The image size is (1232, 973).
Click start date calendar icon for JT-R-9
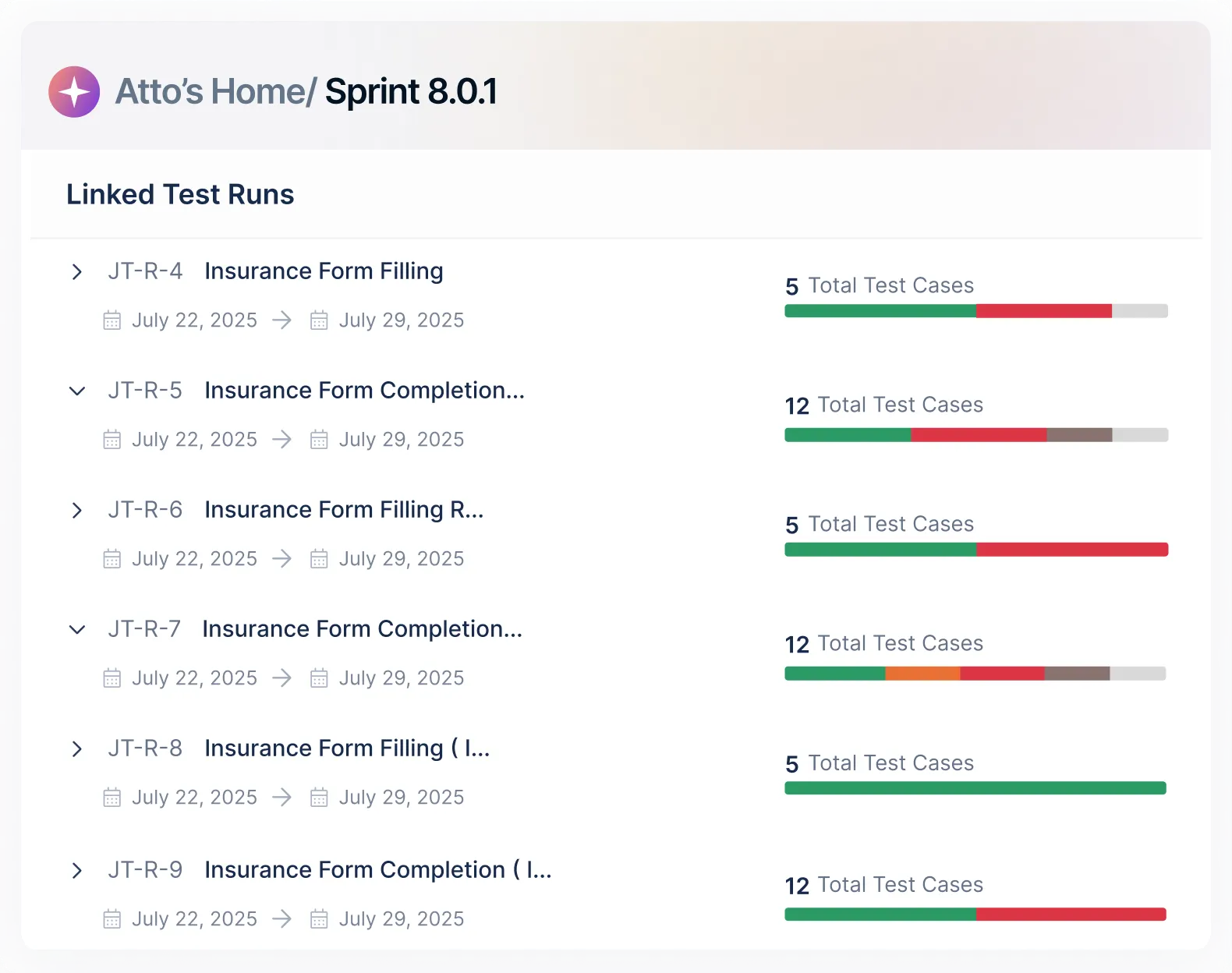point(112,919)
